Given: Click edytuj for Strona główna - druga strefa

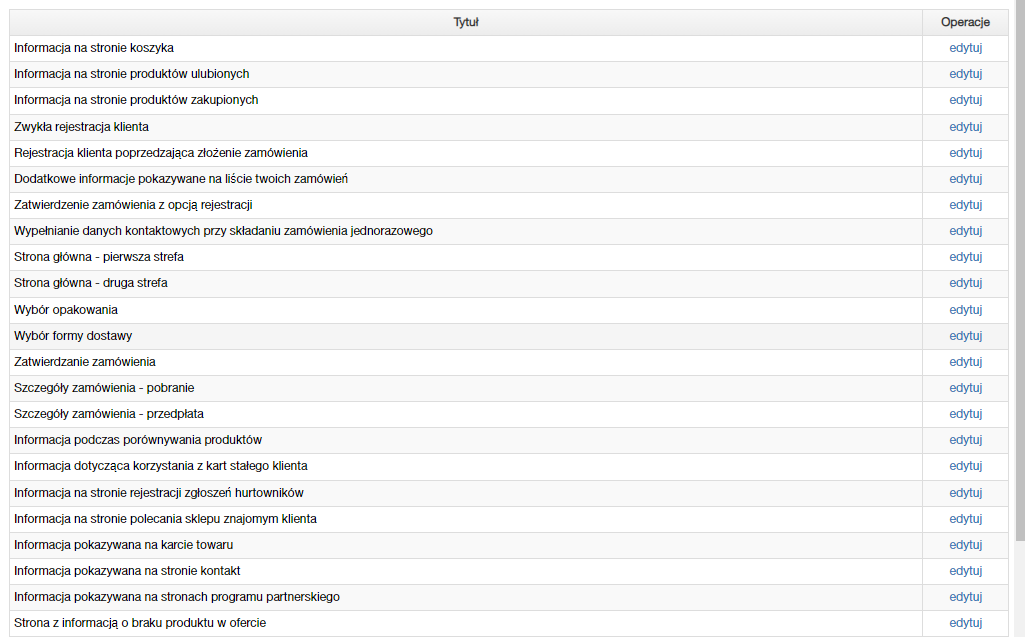Looking at the screenshot, I should coord(966,283).
